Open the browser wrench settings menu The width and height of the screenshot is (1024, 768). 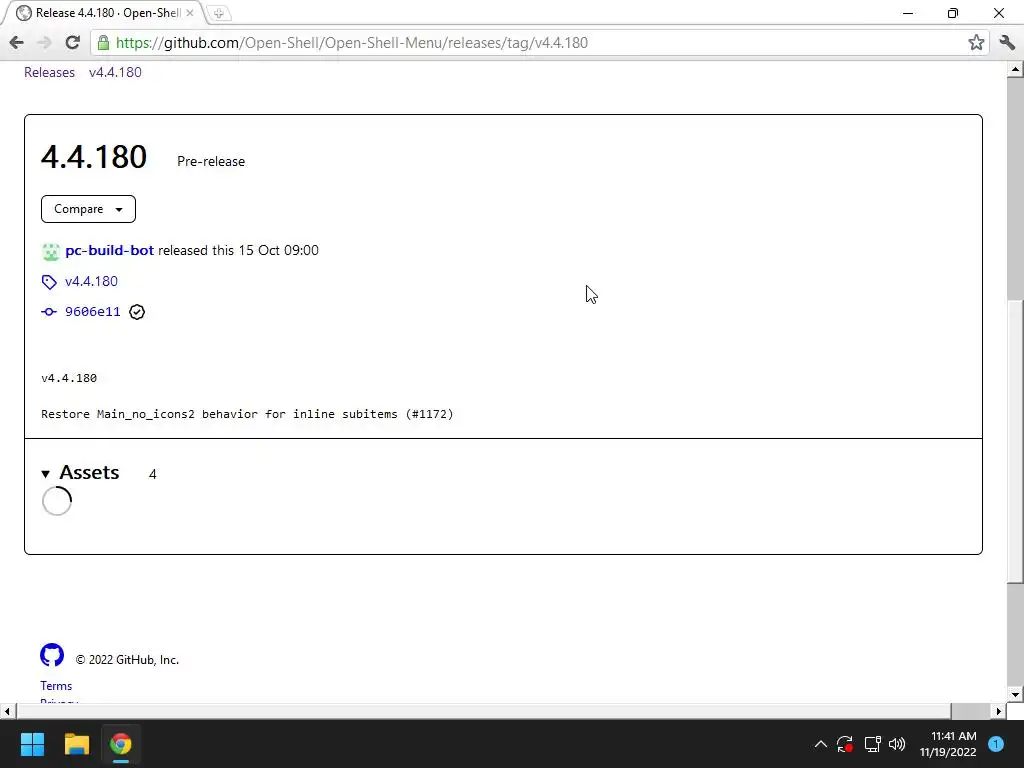tap(1007, 43)
